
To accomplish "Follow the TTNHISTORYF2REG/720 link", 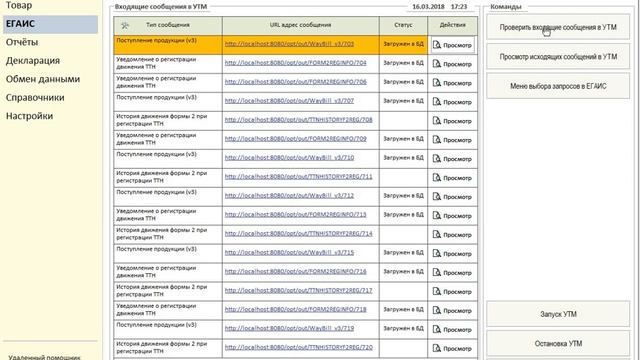I will [x=298, y=347].
